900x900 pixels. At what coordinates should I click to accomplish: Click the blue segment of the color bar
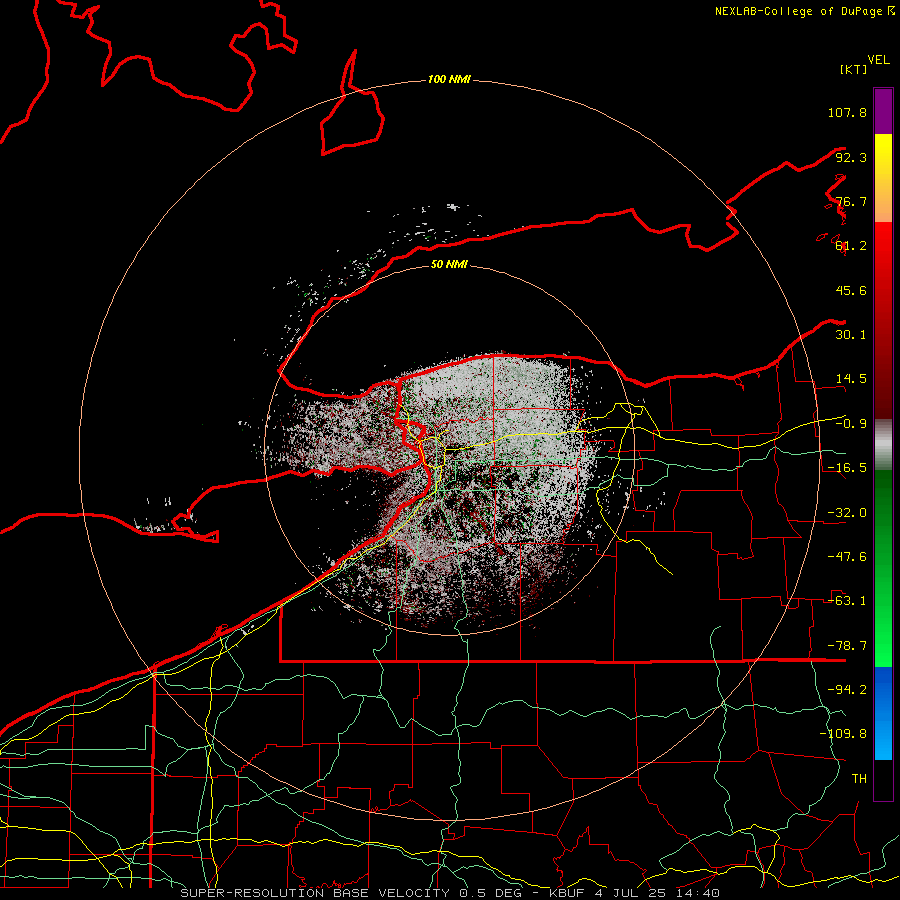(x=883, y=713)
